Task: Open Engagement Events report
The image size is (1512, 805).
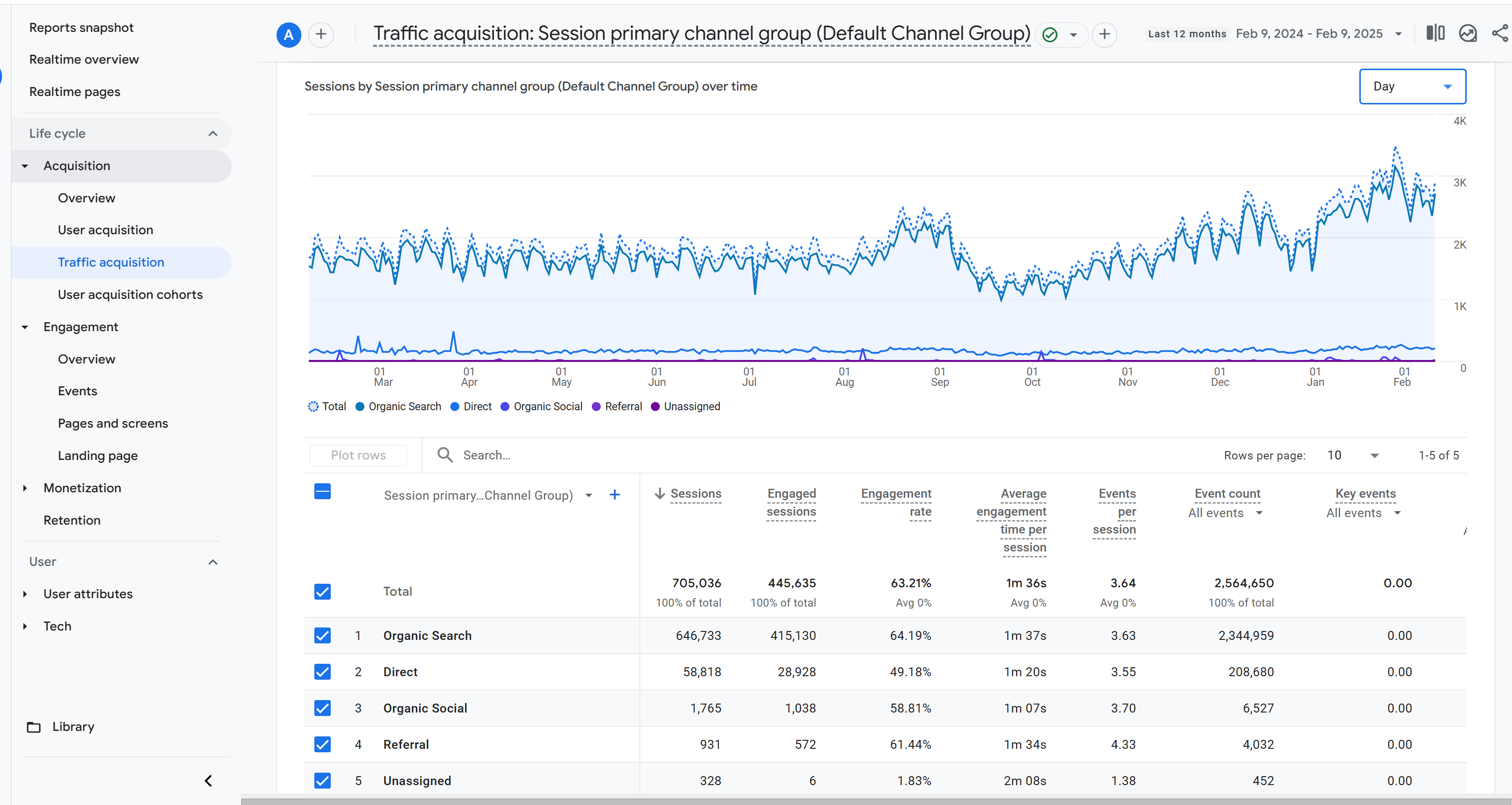Action: (x=78, y=391)
